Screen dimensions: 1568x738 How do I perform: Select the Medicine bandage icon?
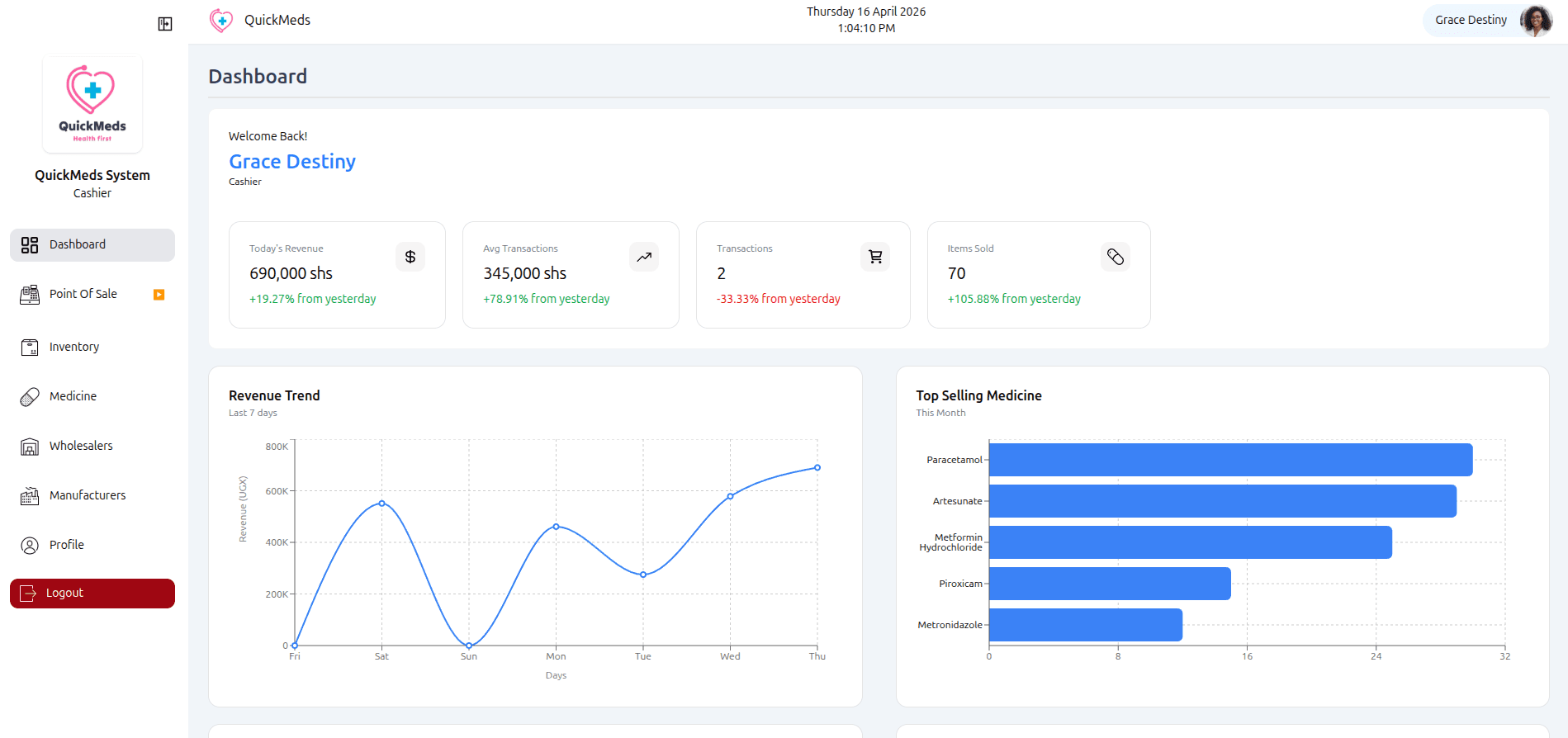pyautogui.click(x=30, y=397)
